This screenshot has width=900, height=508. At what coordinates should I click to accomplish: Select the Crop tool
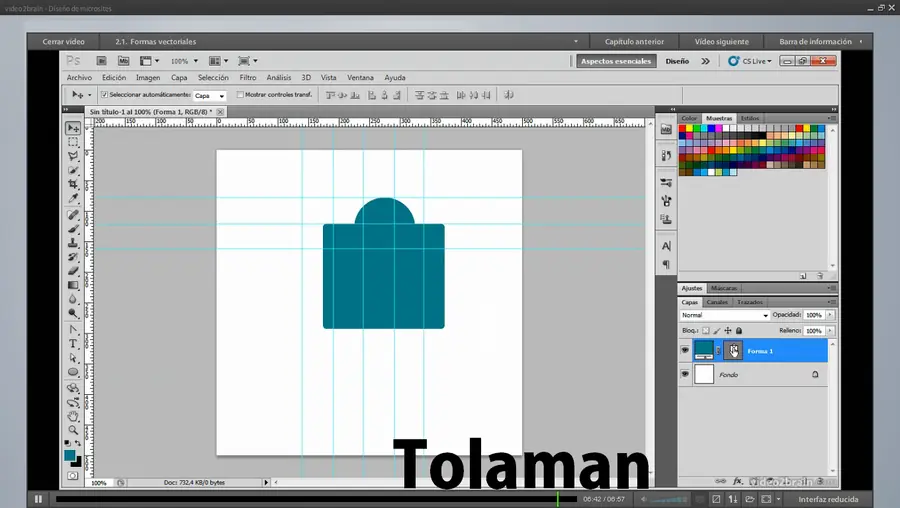tap(73, 184)
